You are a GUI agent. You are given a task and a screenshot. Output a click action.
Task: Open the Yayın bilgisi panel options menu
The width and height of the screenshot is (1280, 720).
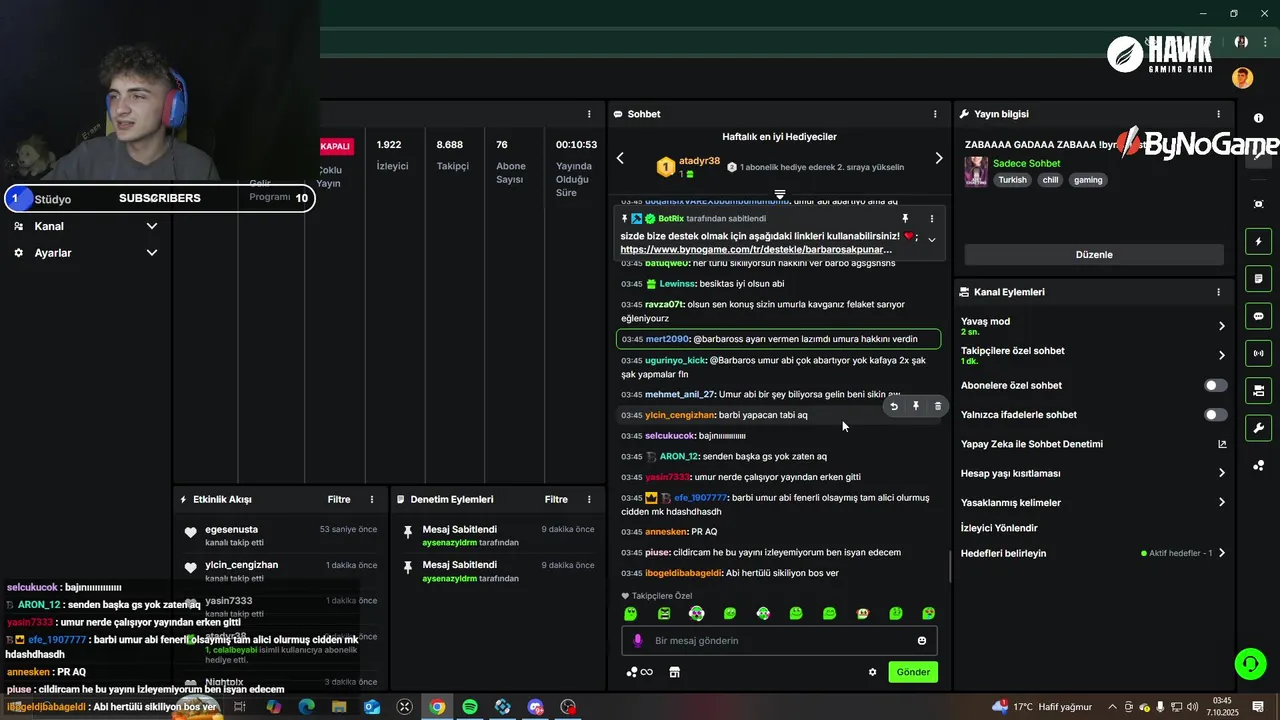click(x=1218, y=114)
